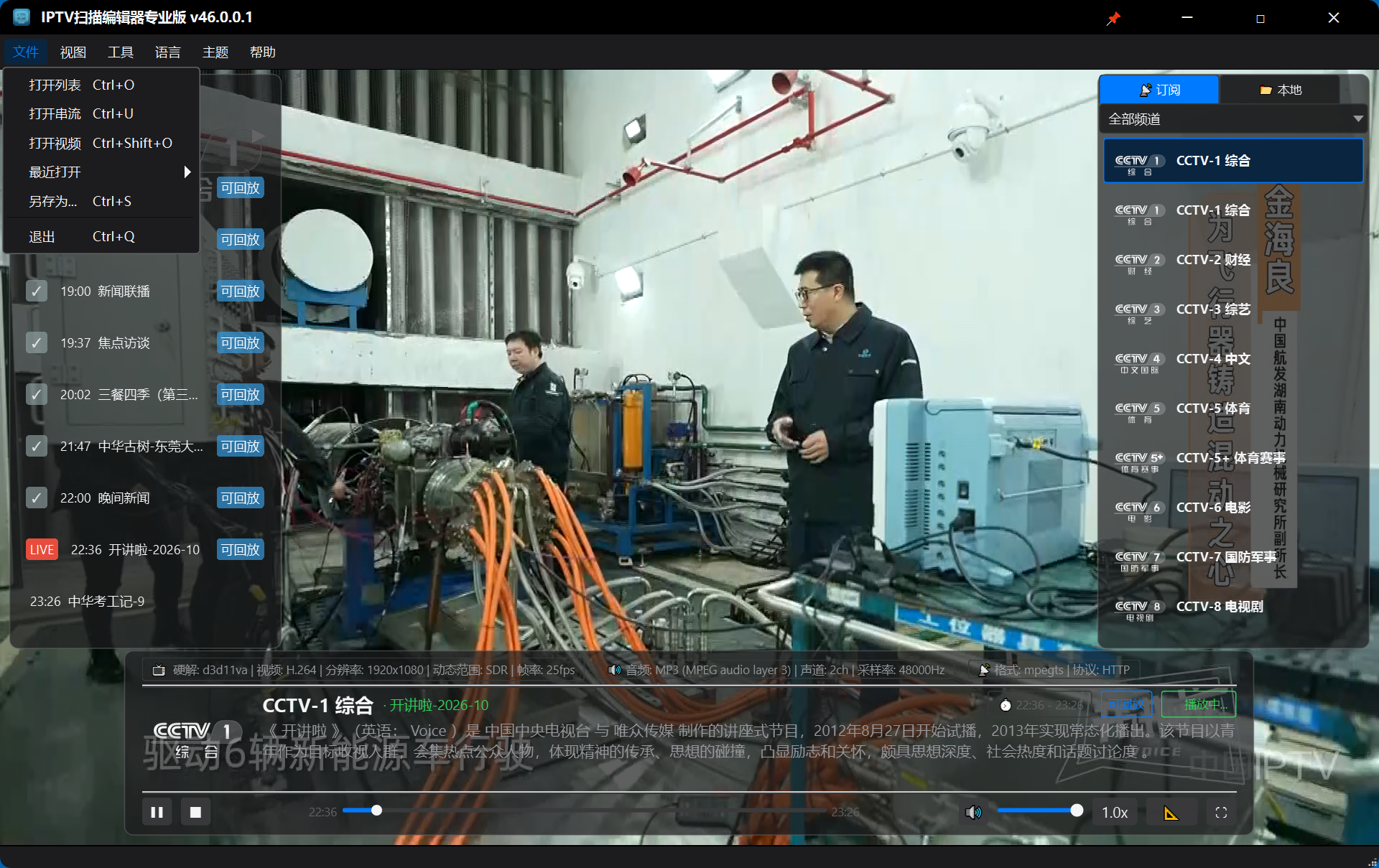This screenshot has height=868, width=1379.
Task: Pause playback with the pause button
Action: pyautogui.click(x=157, y=812)
